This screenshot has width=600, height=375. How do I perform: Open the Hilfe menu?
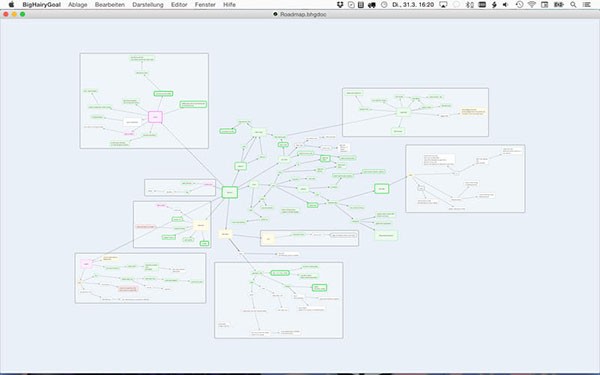point(229,5)
